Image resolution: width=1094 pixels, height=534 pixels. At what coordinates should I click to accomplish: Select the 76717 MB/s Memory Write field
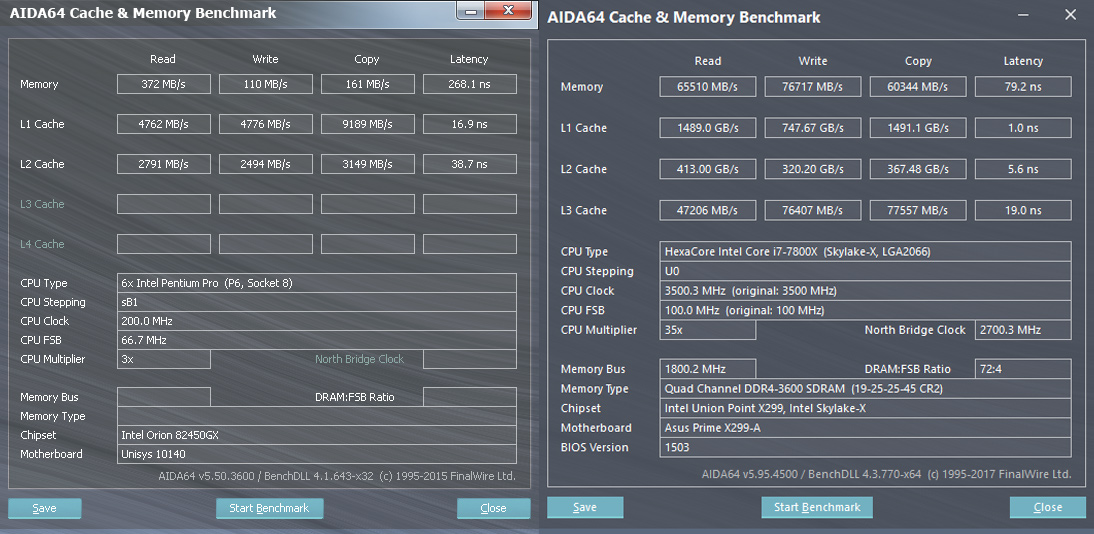pos(813,87)
